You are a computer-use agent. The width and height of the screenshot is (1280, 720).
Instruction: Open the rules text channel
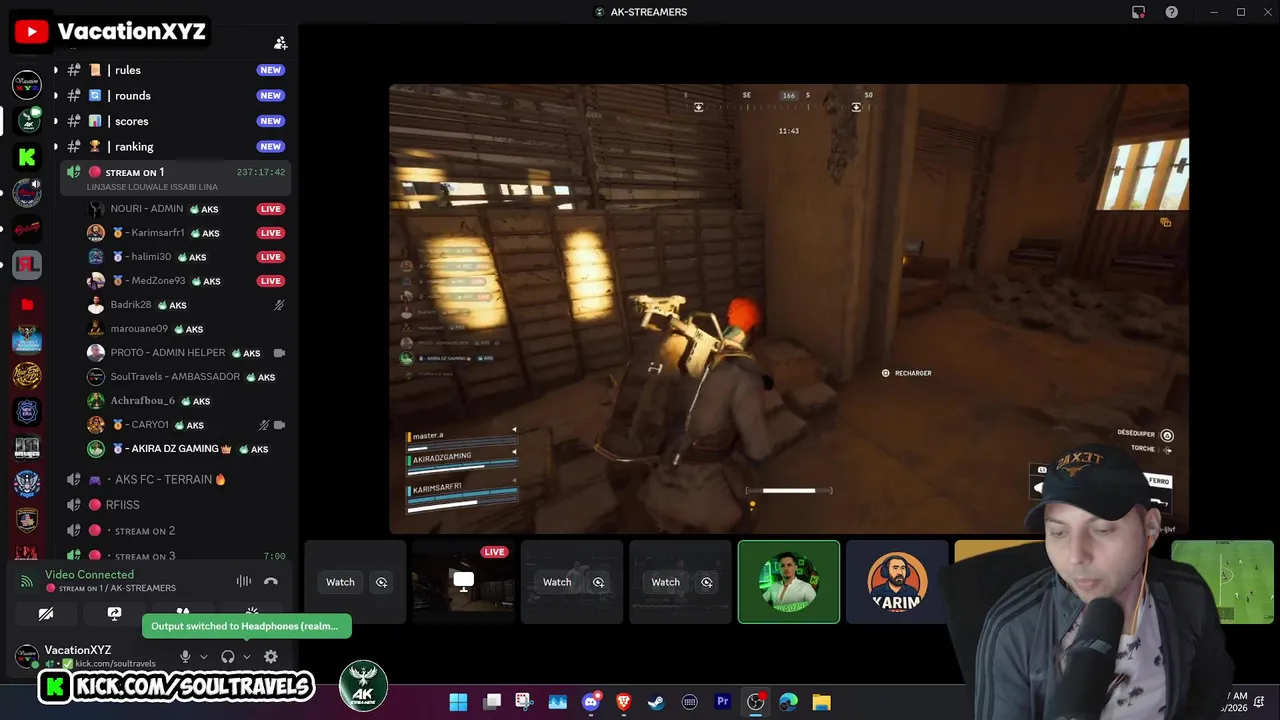pos(175,70)
